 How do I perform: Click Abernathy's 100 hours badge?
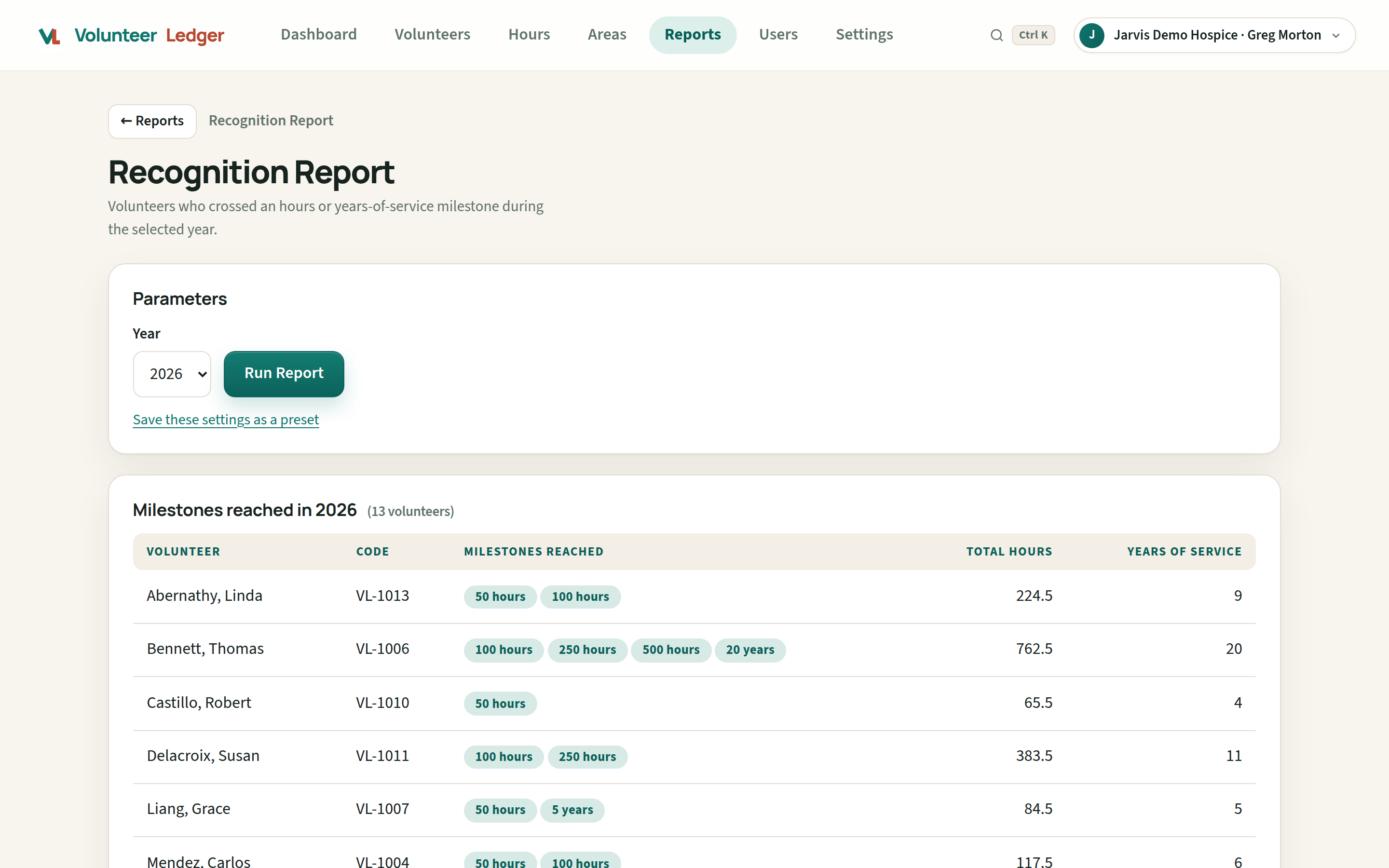580,597
